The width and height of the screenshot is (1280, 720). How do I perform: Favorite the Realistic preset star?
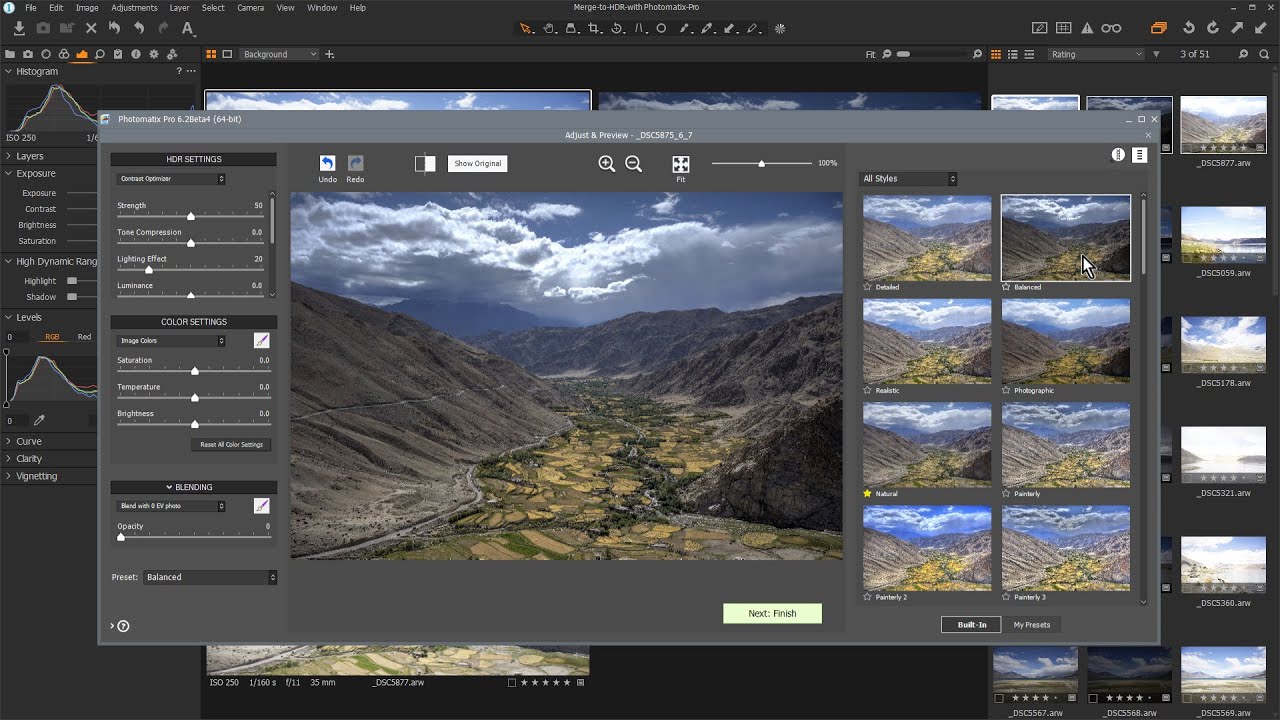(868, 390)
